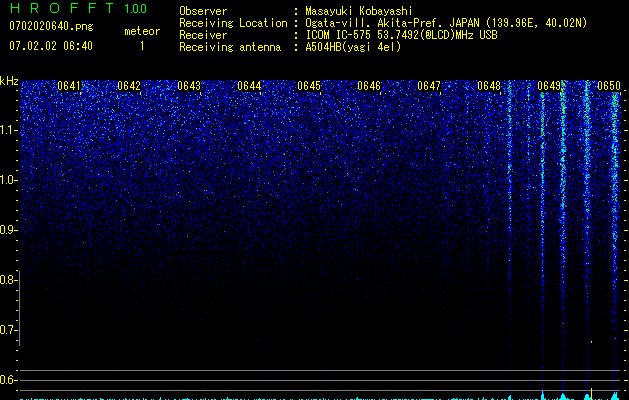Viewport: 629px width, 400px height.
Task: Click the Receiving Location label
Action: click(233, 23)
